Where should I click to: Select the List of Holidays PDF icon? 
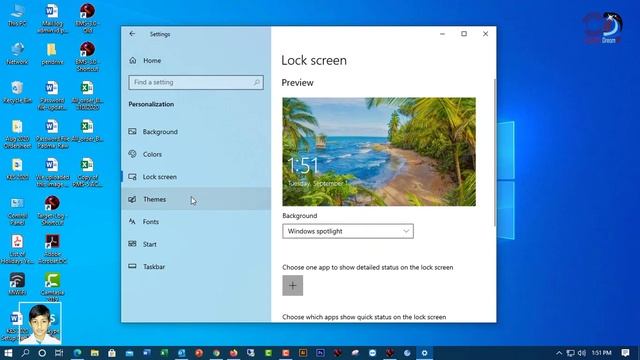(17, 249)
